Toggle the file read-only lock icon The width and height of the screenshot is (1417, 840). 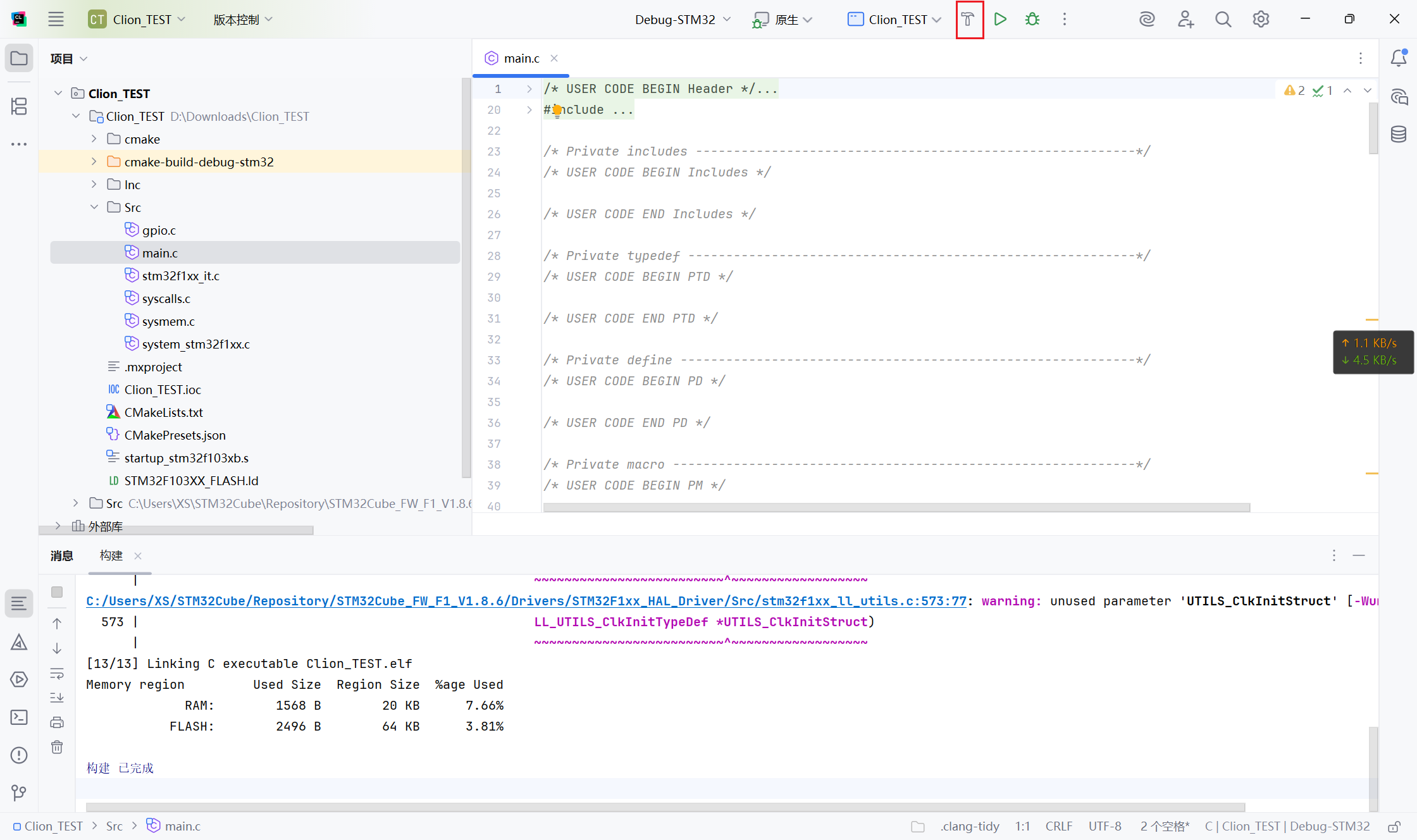(1394, 827)
